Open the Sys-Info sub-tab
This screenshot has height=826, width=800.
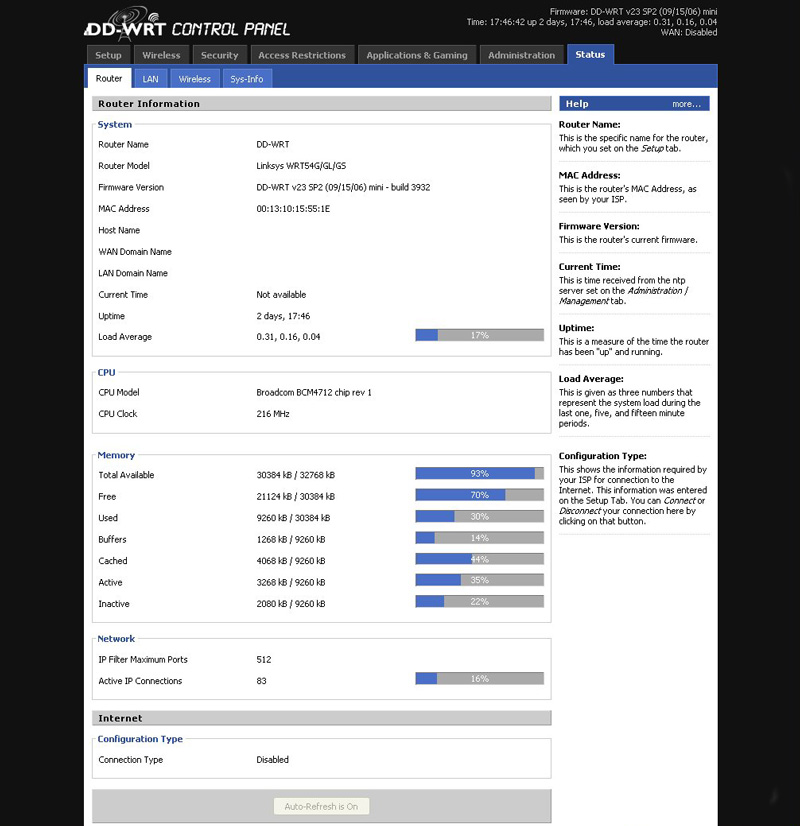click(x=246, y=78)
